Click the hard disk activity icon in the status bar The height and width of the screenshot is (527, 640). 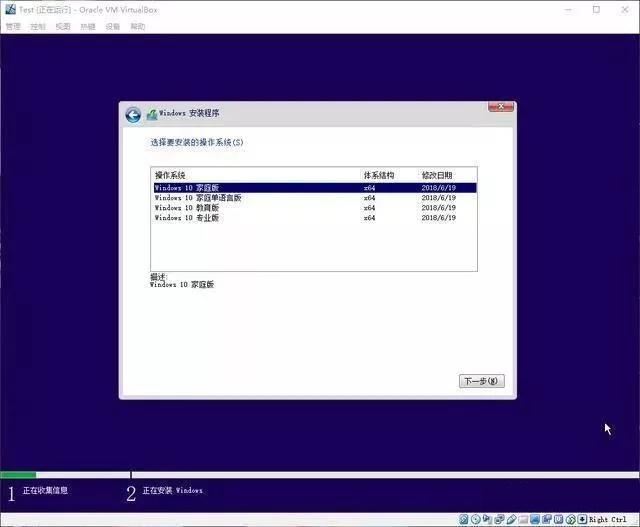point(464,519)
